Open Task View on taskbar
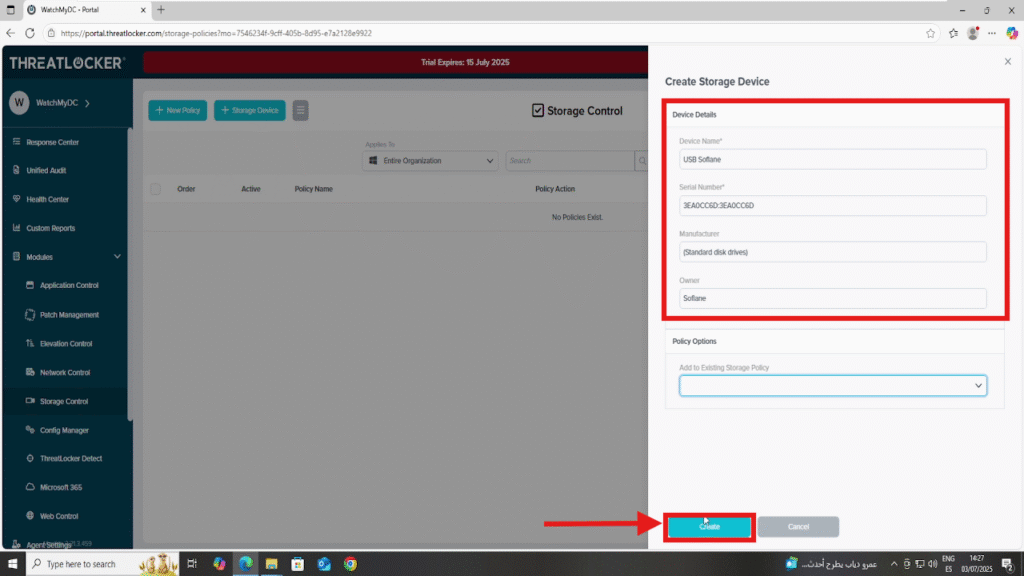1024x576 pixels. [x=192, y=564]
